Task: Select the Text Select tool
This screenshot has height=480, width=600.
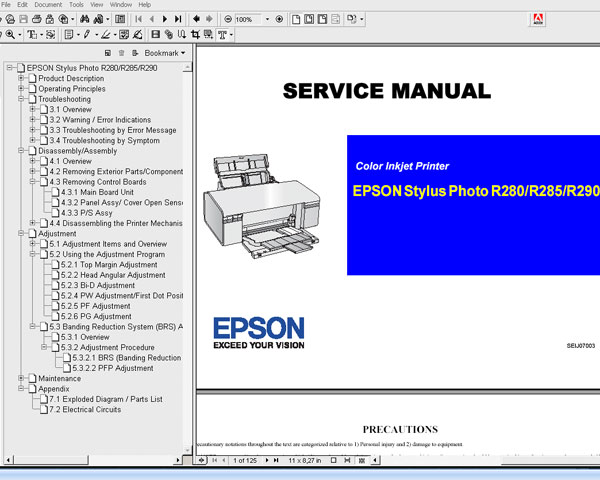Action: pyautogui.click(x=32, y=35)
